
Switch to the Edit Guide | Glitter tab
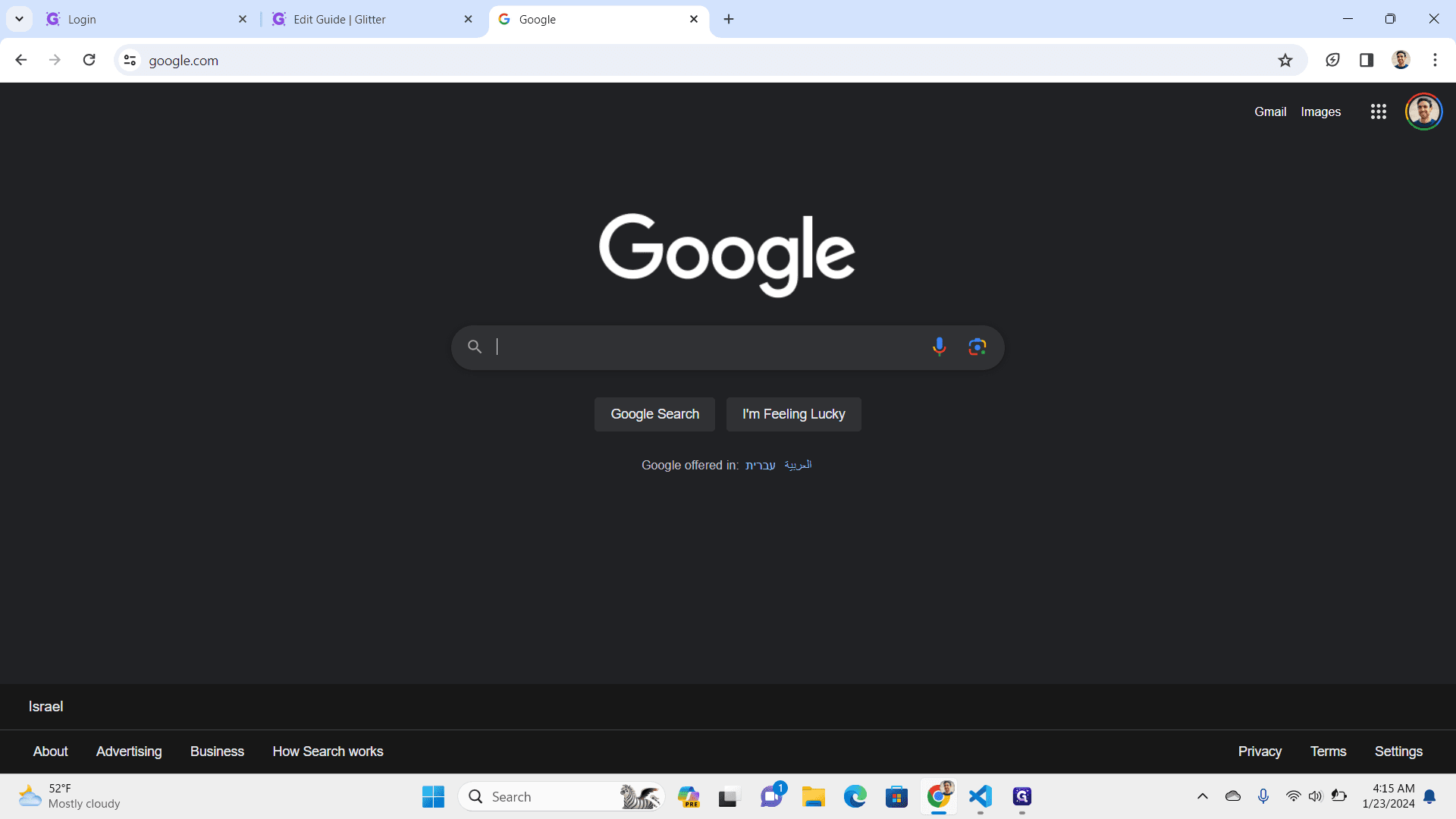372,19
